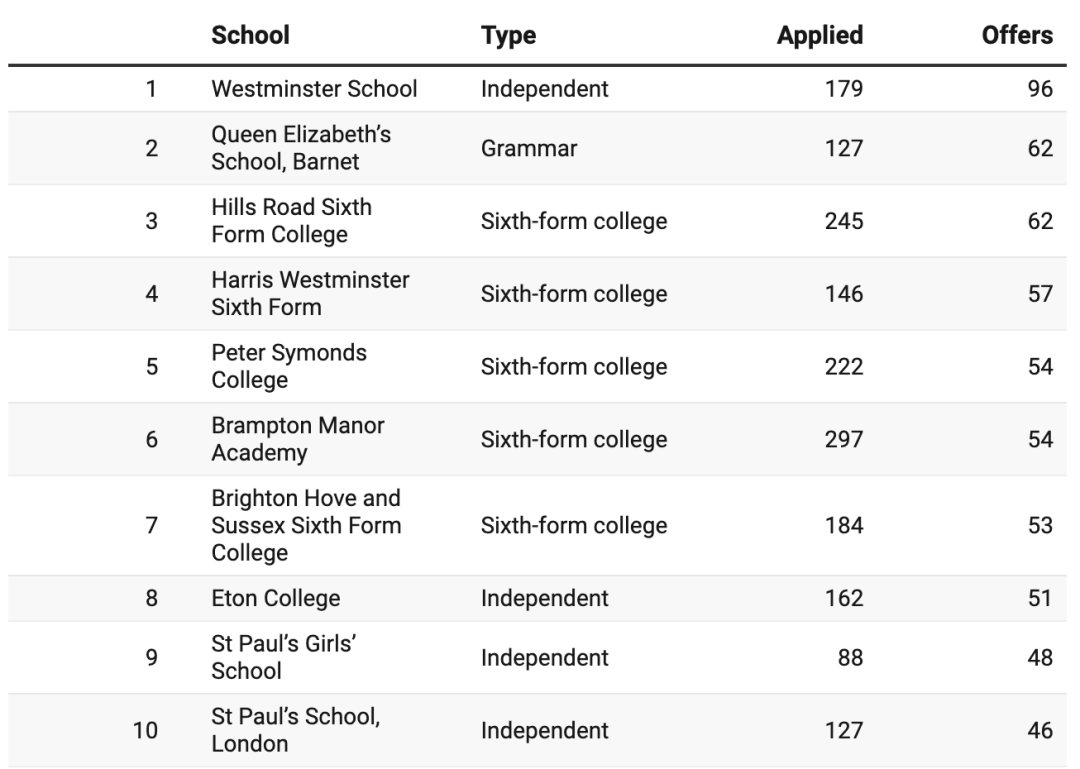Select the Westminster School name cell
This screenshot has width=1080, height=769.
314,89
